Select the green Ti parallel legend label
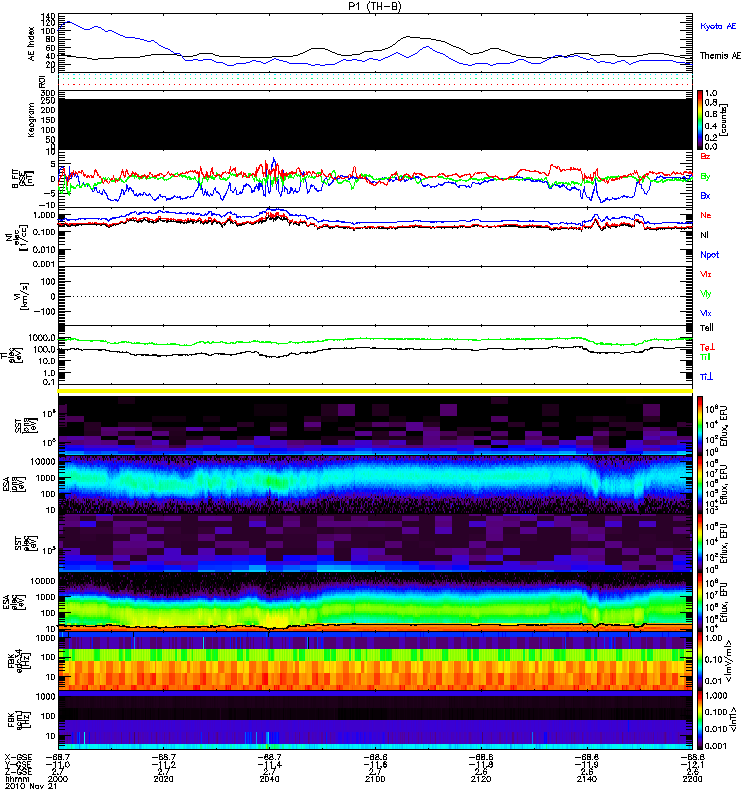The height and width of the screenshot is (800, 750). 705,357
